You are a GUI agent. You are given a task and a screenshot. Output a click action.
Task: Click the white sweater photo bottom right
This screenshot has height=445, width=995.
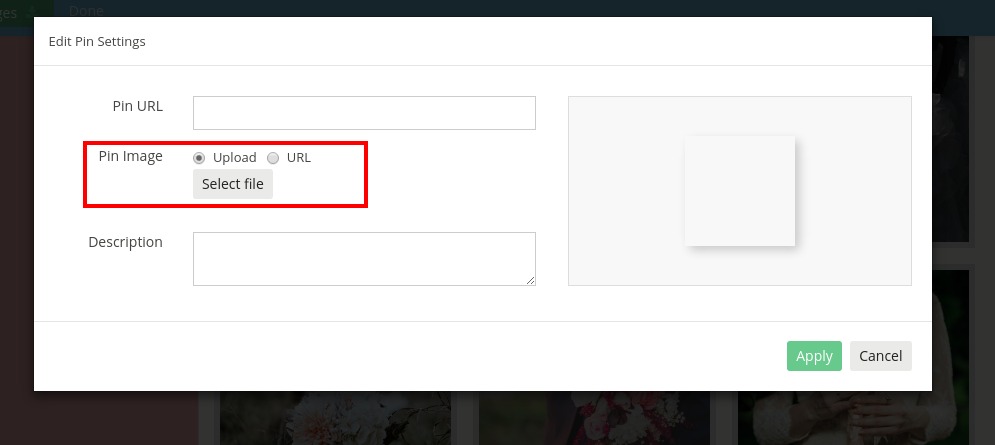[853, 418]
